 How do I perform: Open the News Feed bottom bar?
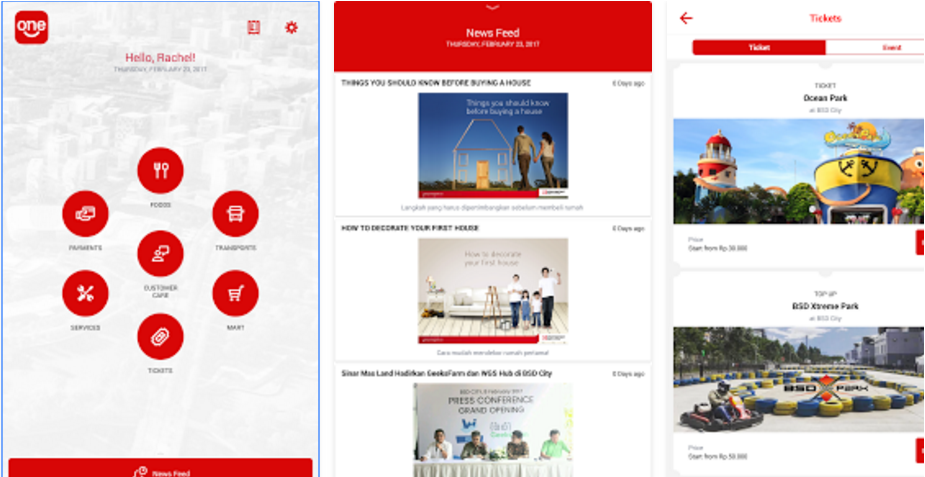pos(160,468)
